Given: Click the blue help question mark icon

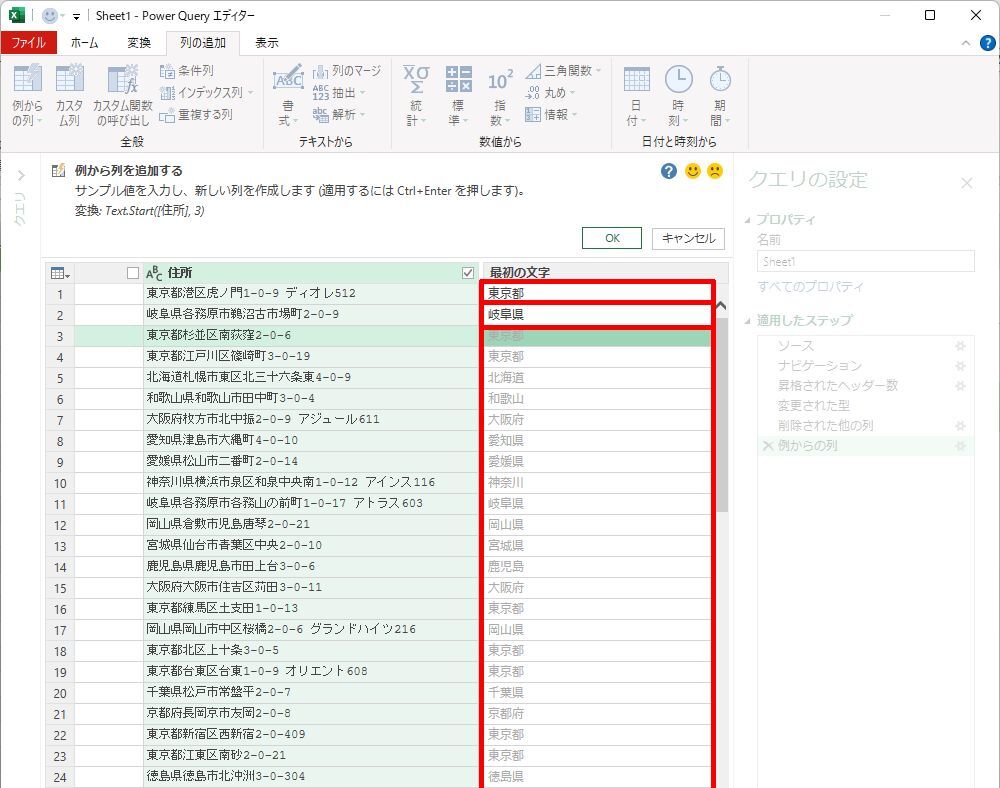Looking at the screenshot, I should 669,171.
